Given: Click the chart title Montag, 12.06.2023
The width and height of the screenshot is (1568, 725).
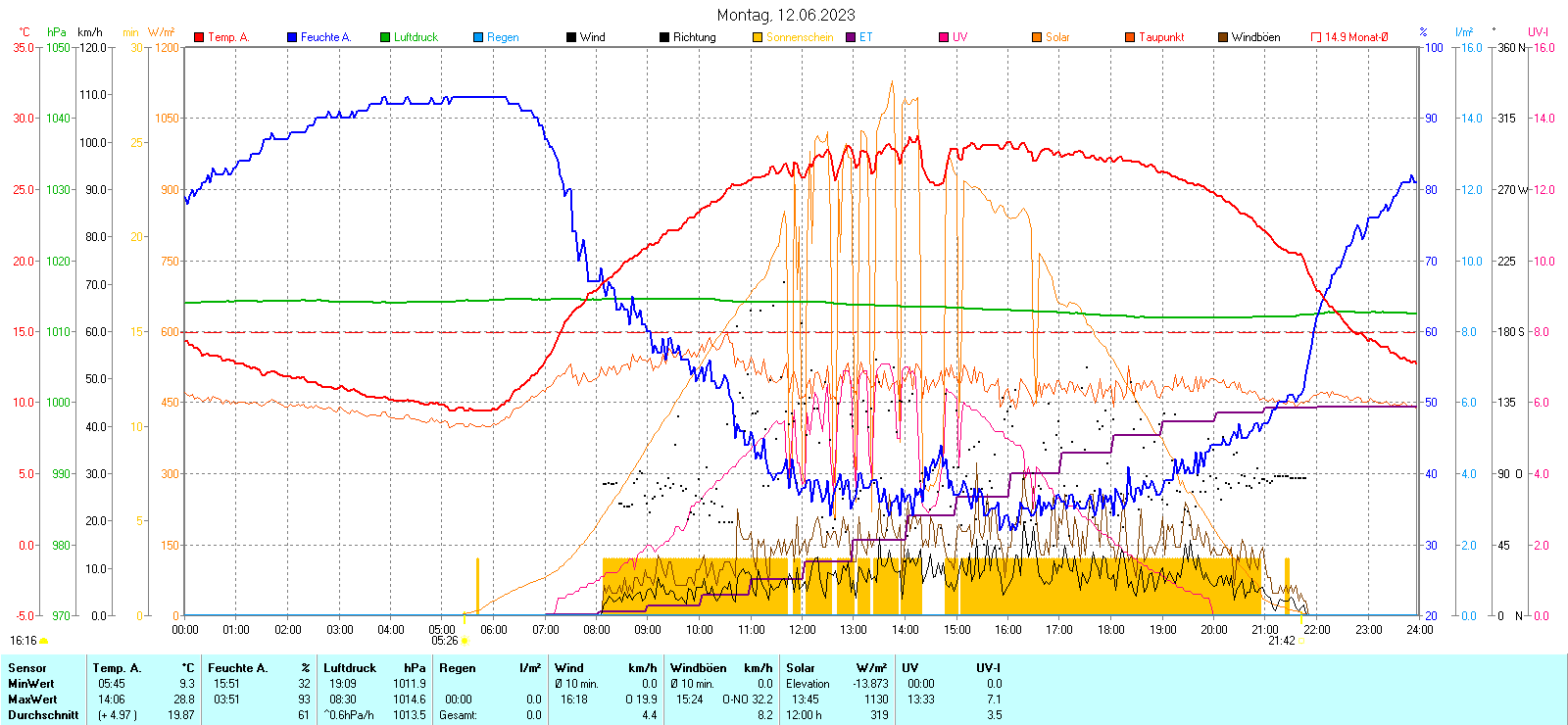Looking at the screenshot, I should (x=785, y=15).
